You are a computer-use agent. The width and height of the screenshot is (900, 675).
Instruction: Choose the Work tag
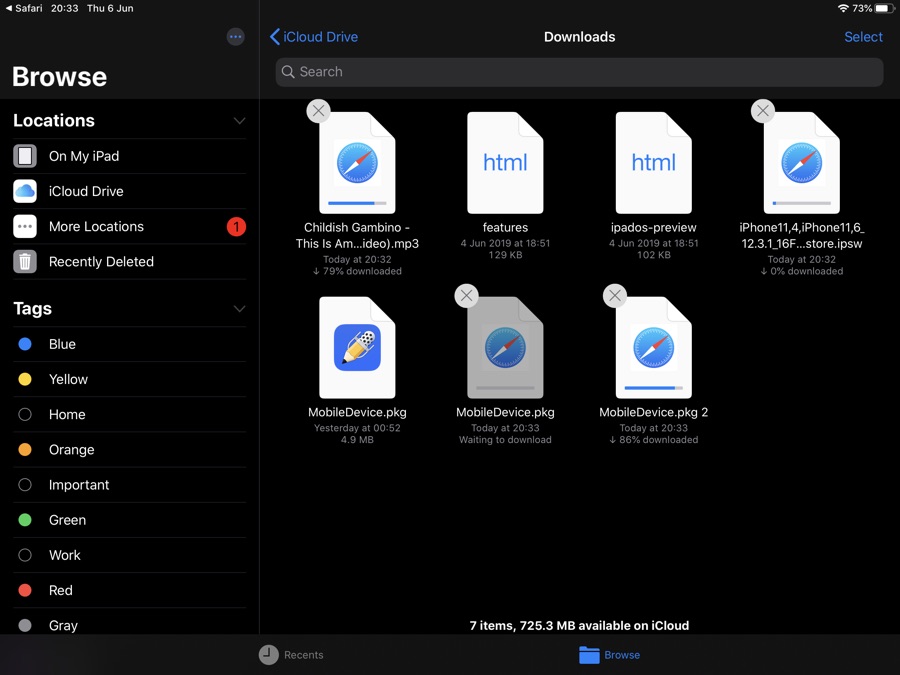tap(130, 555)
